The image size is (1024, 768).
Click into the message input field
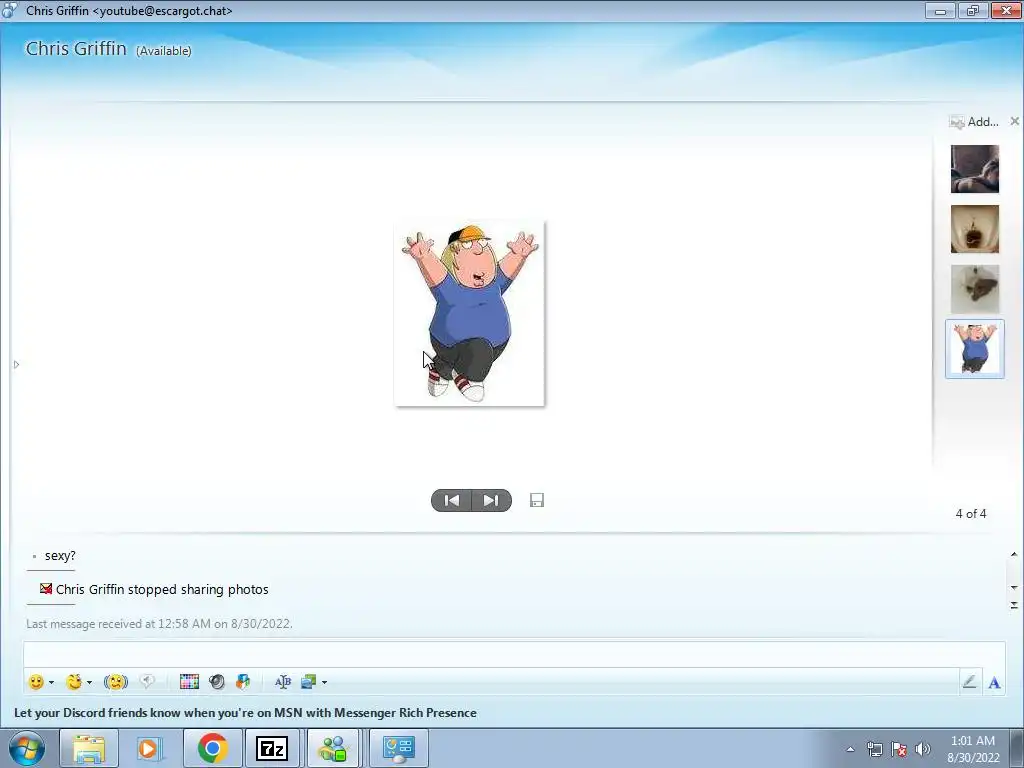(514, 654)
